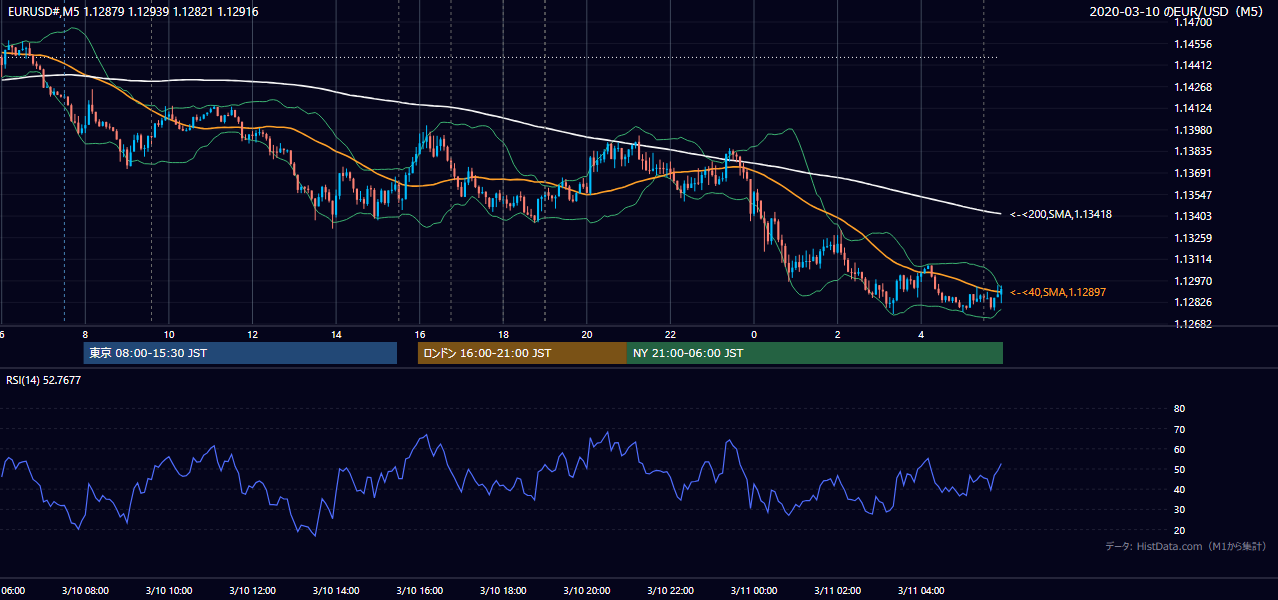Click RSI level 60 on the scale
The height and width of the screenshot is (600, 1278).
(x=1179, y=449)
